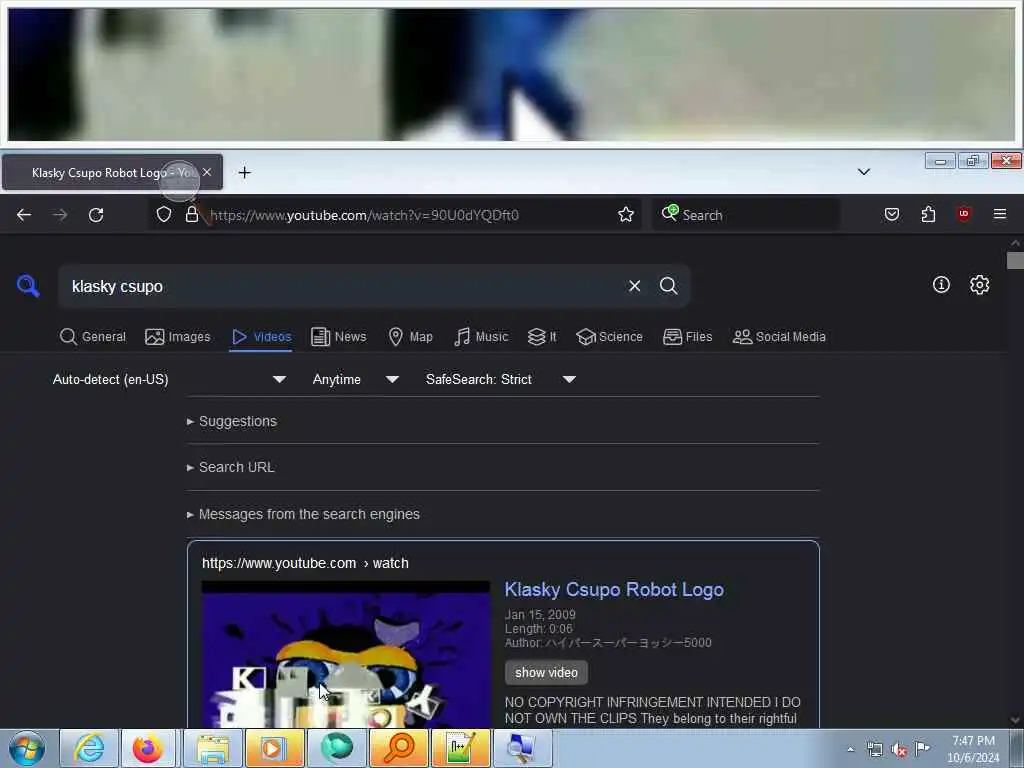Open search preferences gear
The height and width of the screenshot is (768, 1024).
(979, 285)
